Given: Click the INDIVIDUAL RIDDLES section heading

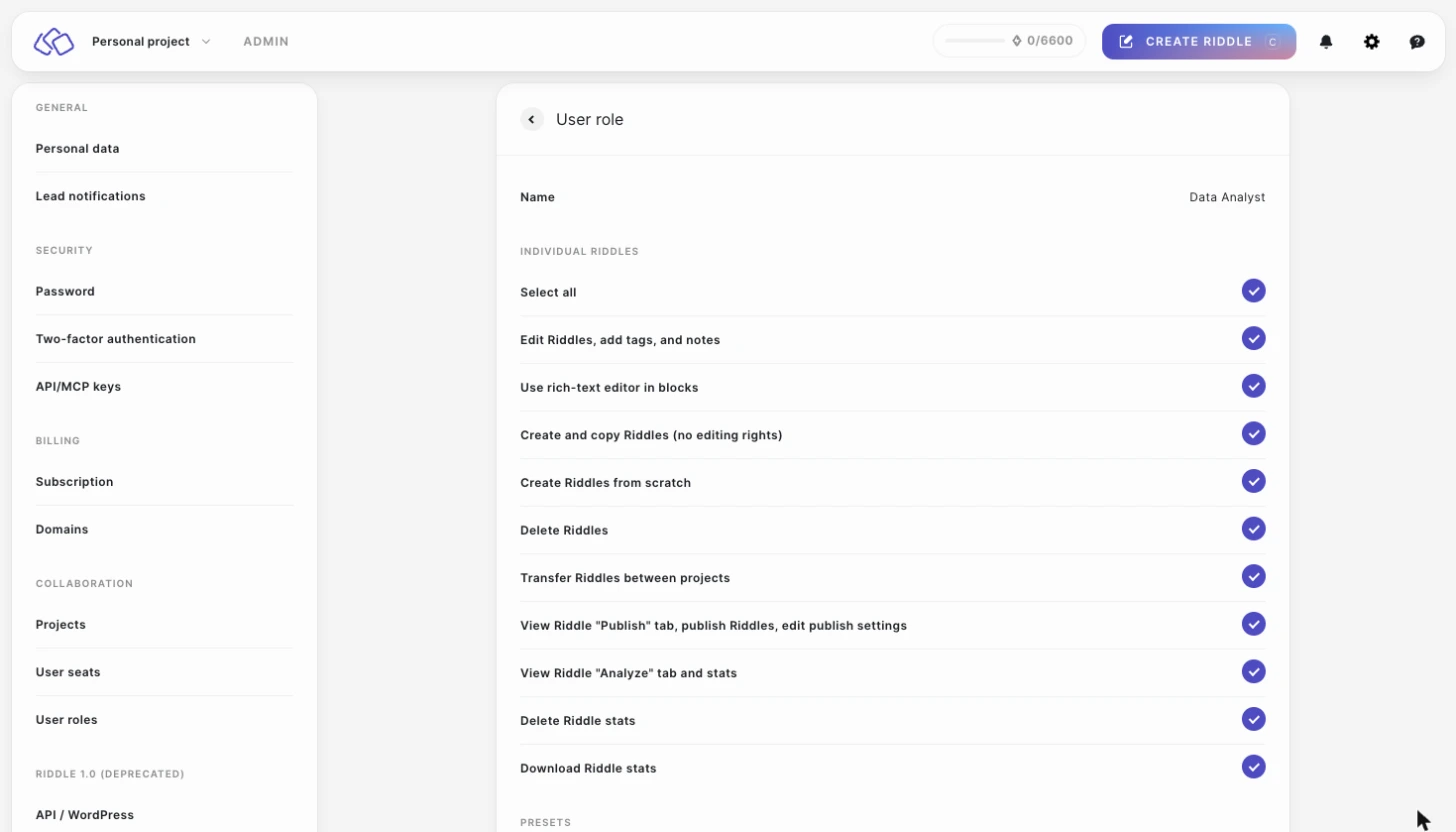Looking at the screenshot, I should click(579, 251).
